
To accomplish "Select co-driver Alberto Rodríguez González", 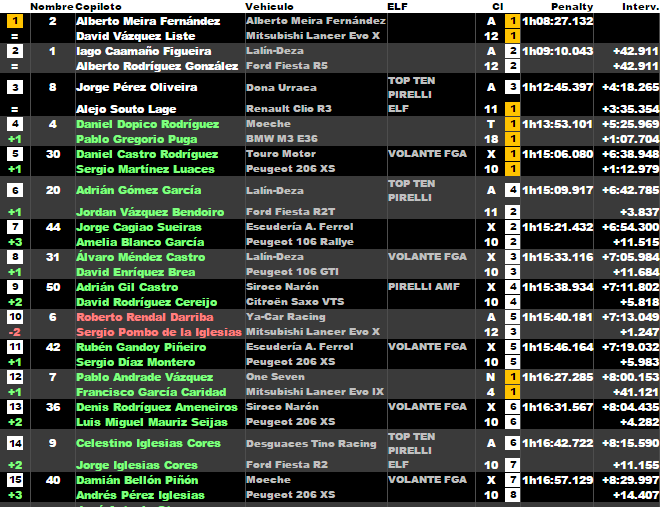I will 157,66.
